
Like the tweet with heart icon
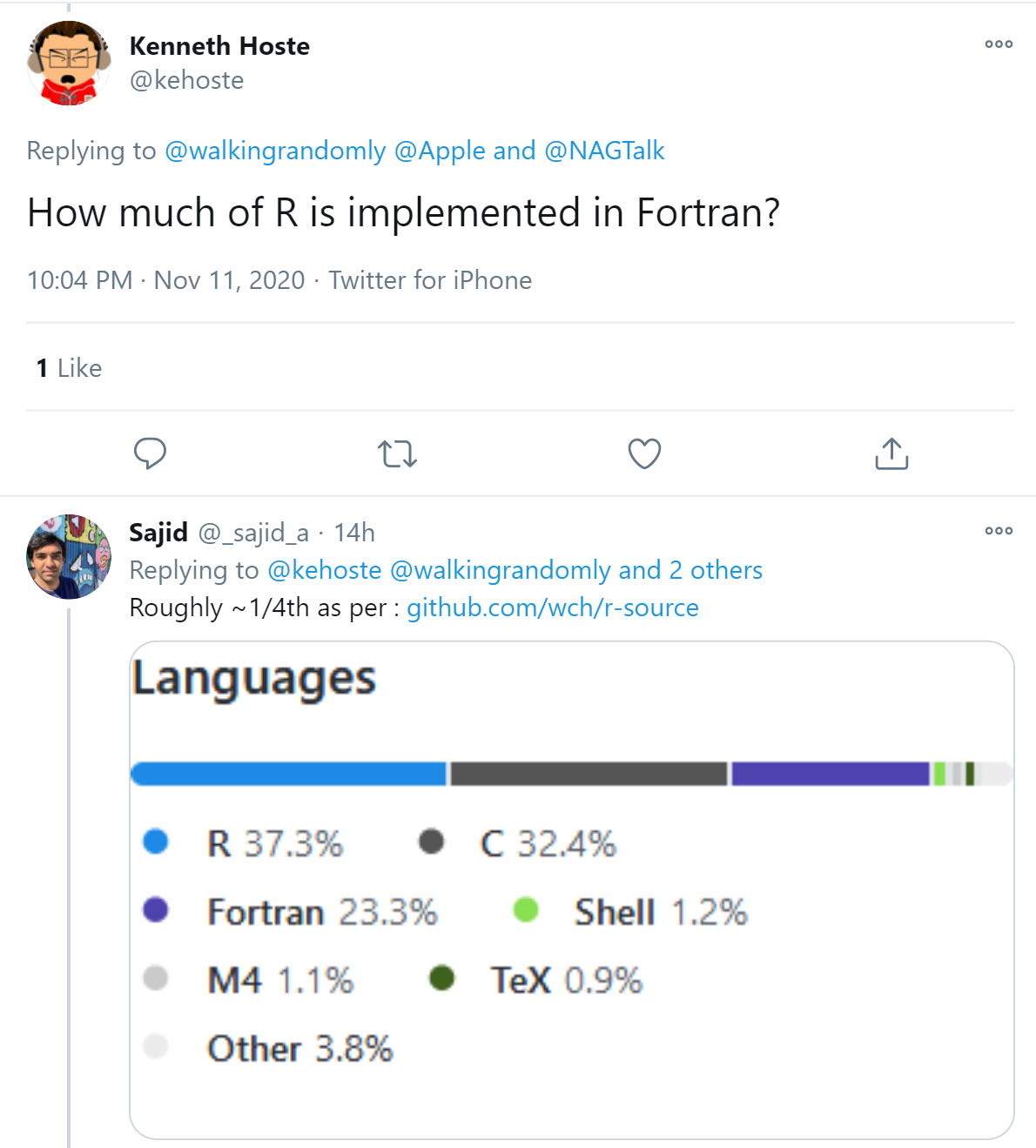[644, 453]
